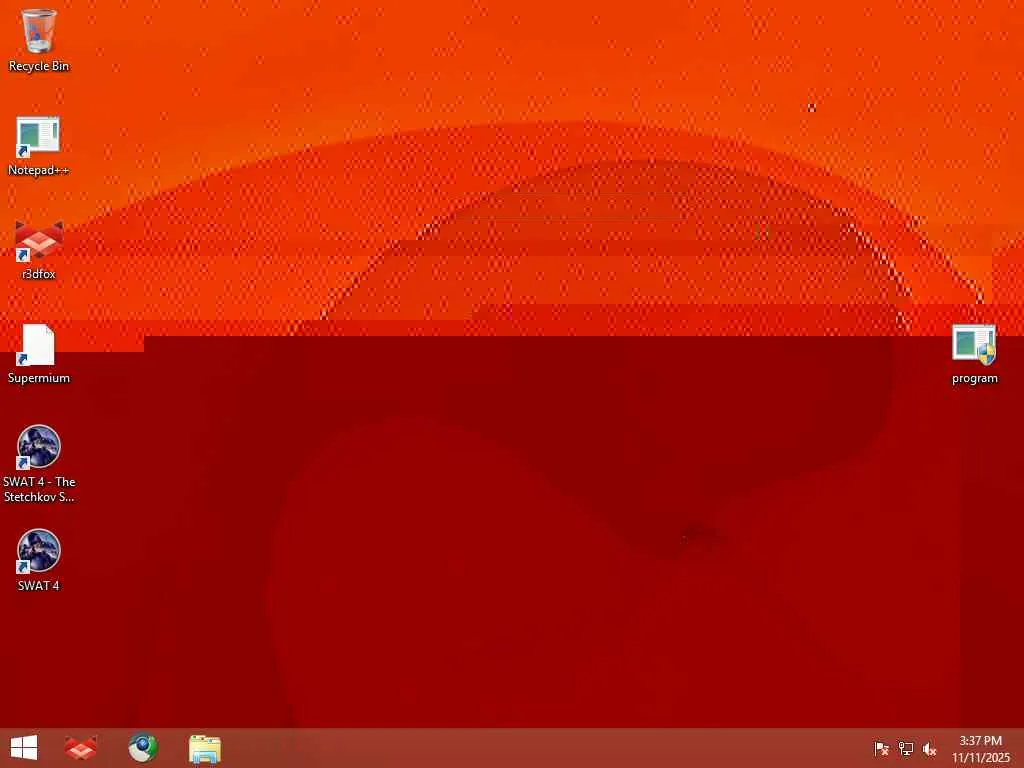Open Action Center flag in system tray
The height and width of the screenshot is (768, 1024).
pos(881,748)
